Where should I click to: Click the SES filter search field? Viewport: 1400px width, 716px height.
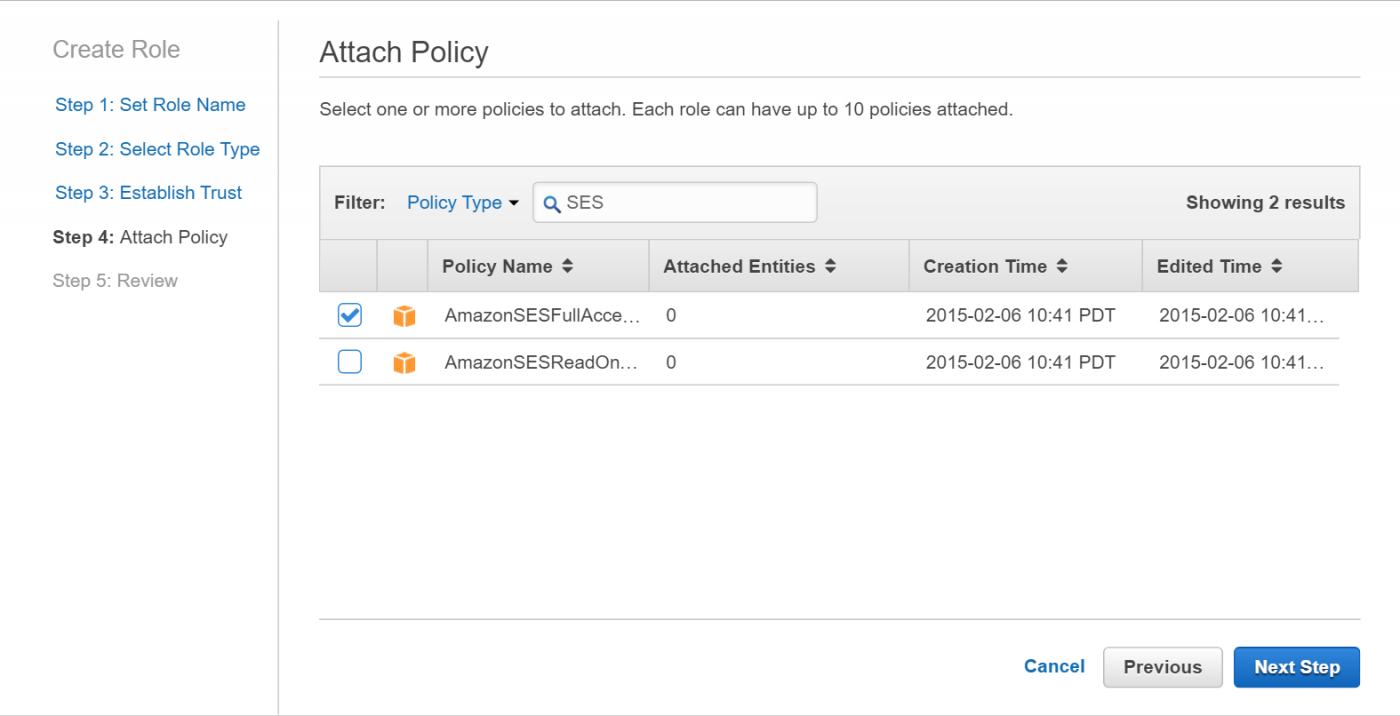pyautogui.click(x=675, y=202)
